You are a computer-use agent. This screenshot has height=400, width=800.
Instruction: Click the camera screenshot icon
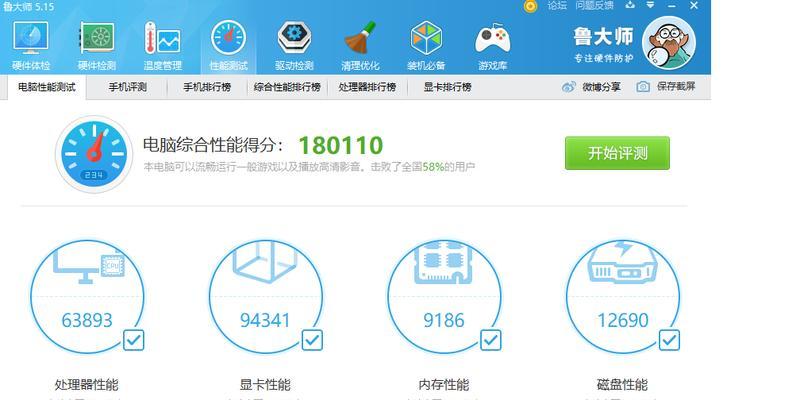[643, 87]
